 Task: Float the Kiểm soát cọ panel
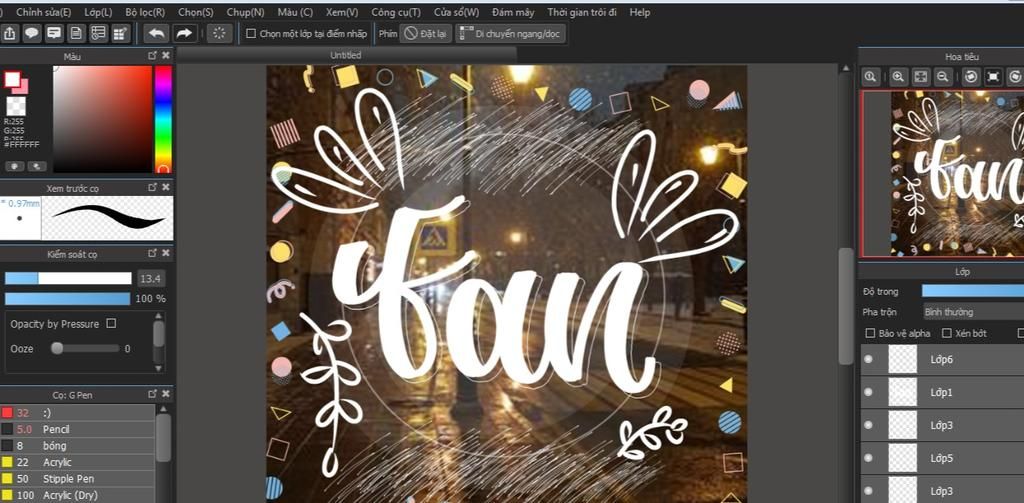pyautogui.click(x=153, y=253)
